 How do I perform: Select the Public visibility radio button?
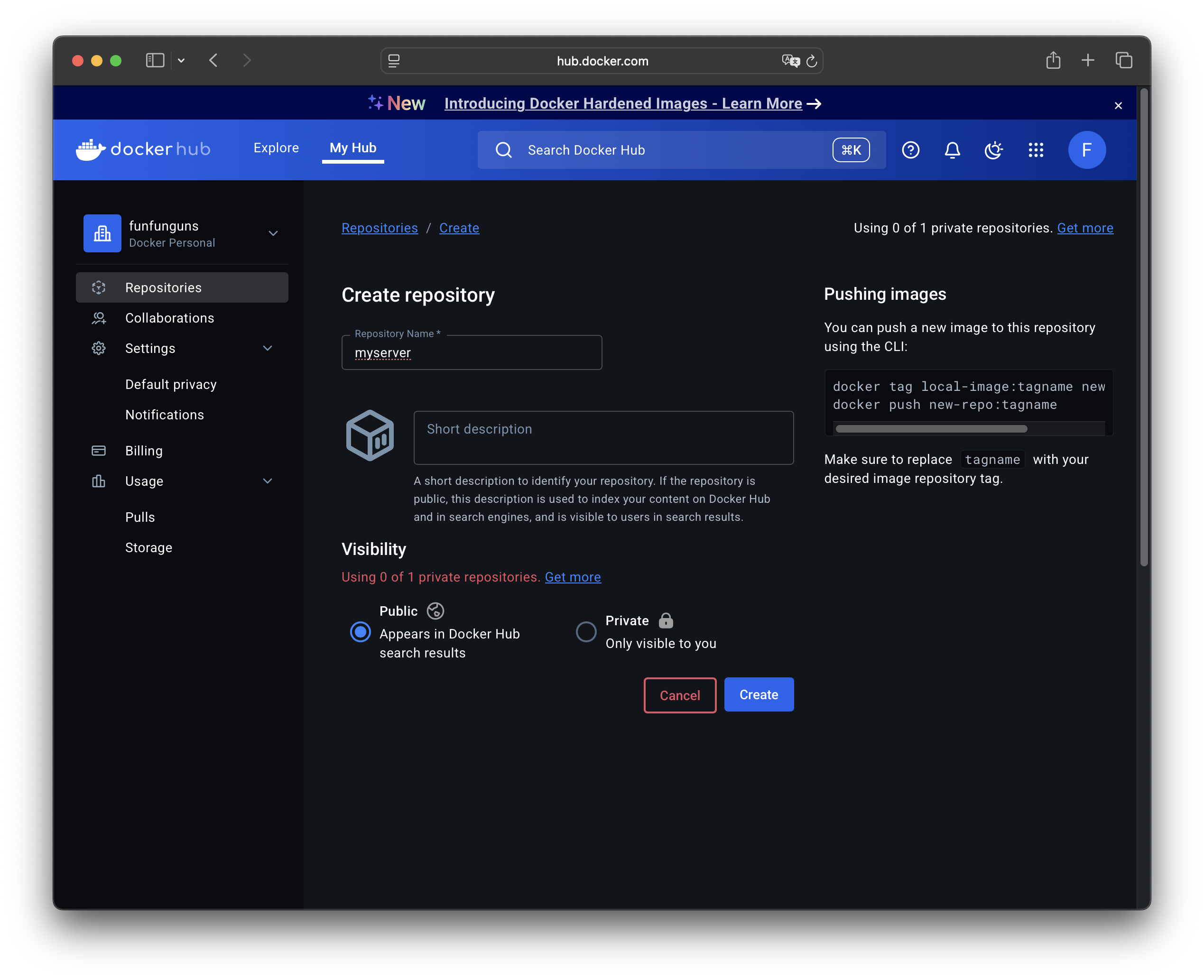coord(360,632)
